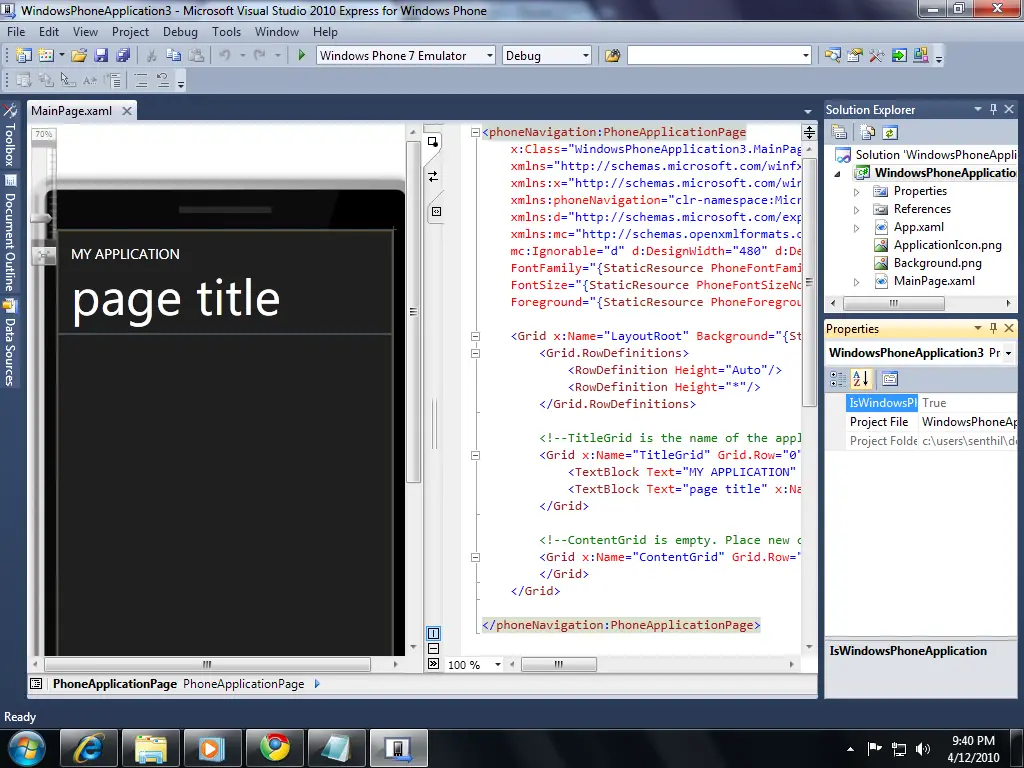
Task: Open the Project menu
Action: click(130, 32)
